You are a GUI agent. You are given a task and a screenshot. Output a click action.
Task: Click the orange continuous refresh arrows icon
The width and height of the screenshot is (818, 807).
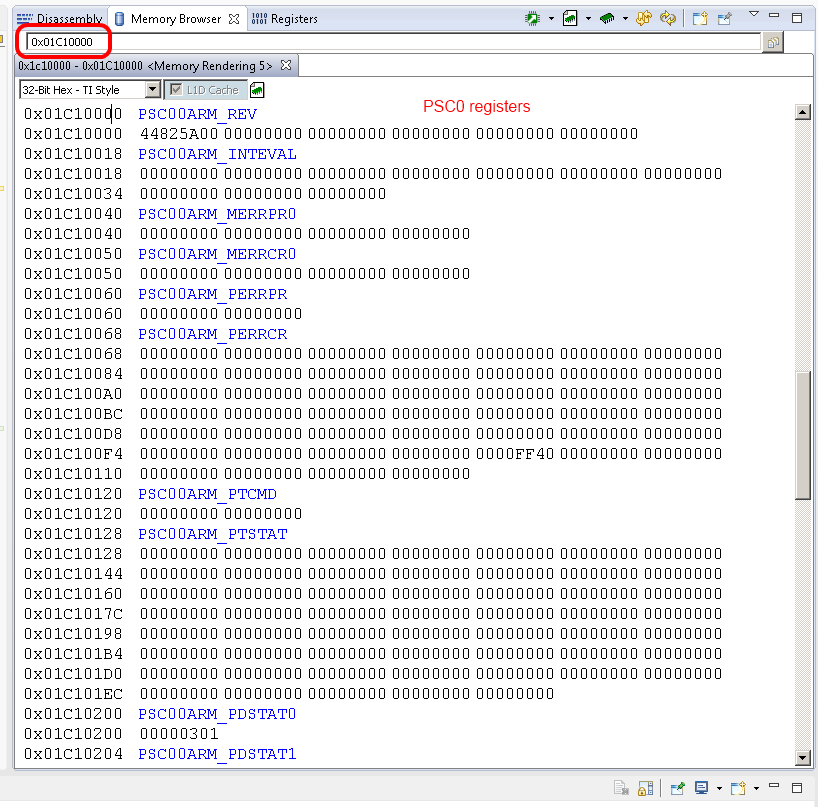(644, 19)
